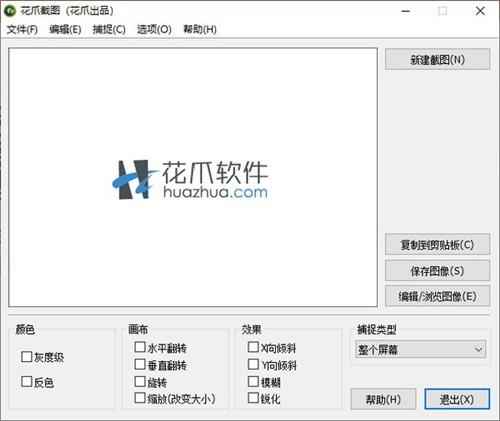Click the 新建截图(N) button
The height and width of the screenshot is (421, 500).
point(437,59)
